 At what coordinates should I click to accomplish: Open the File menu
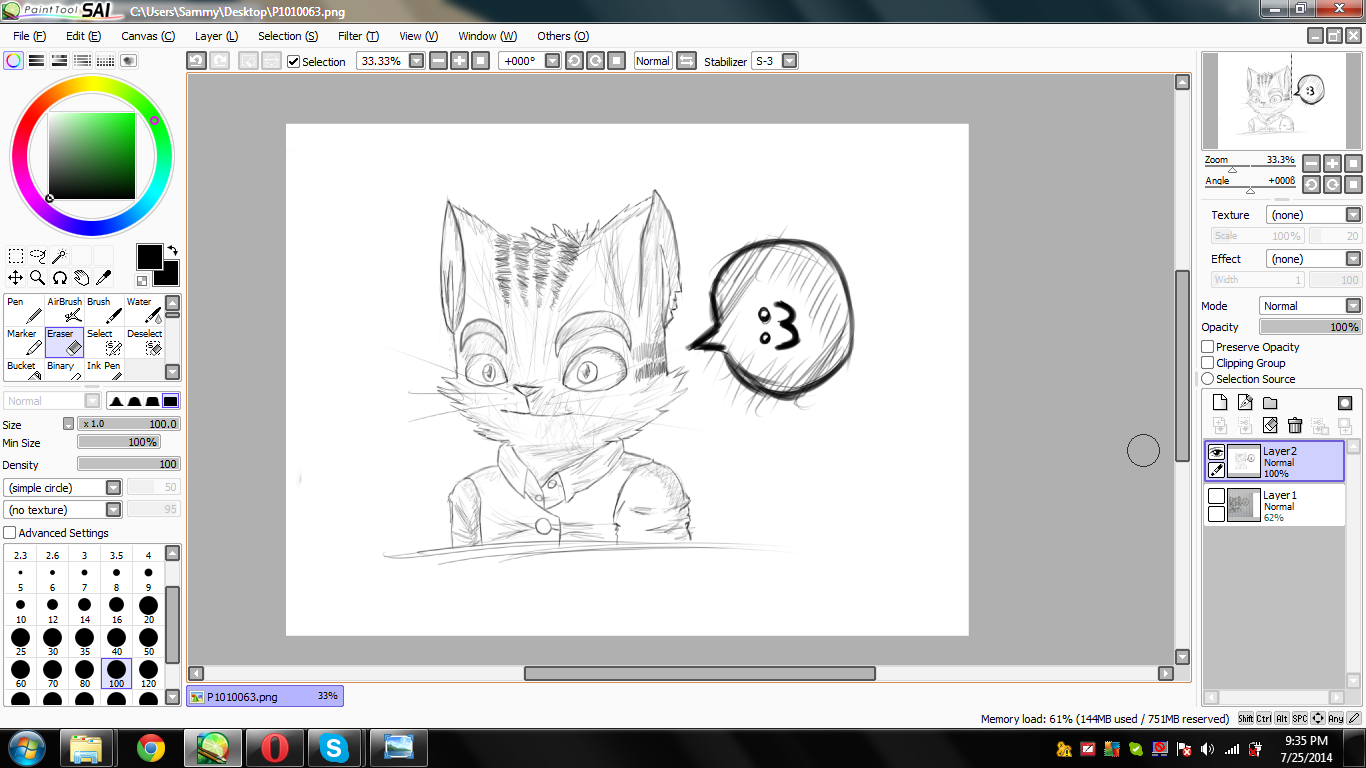point(29,36)
